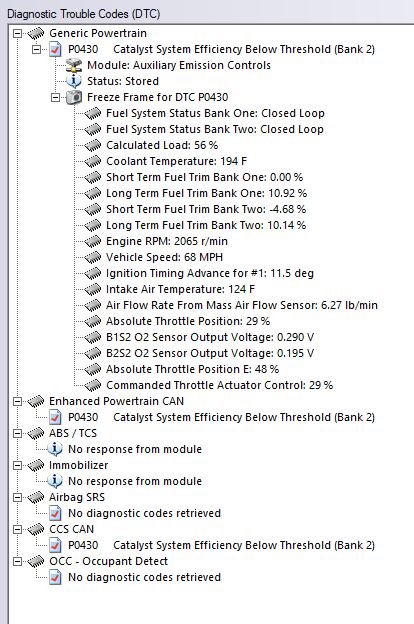414x624 pixels.
Task: Select the Vehicle Speed: 68 MPH entry
Action: click(x=164, y=257)
